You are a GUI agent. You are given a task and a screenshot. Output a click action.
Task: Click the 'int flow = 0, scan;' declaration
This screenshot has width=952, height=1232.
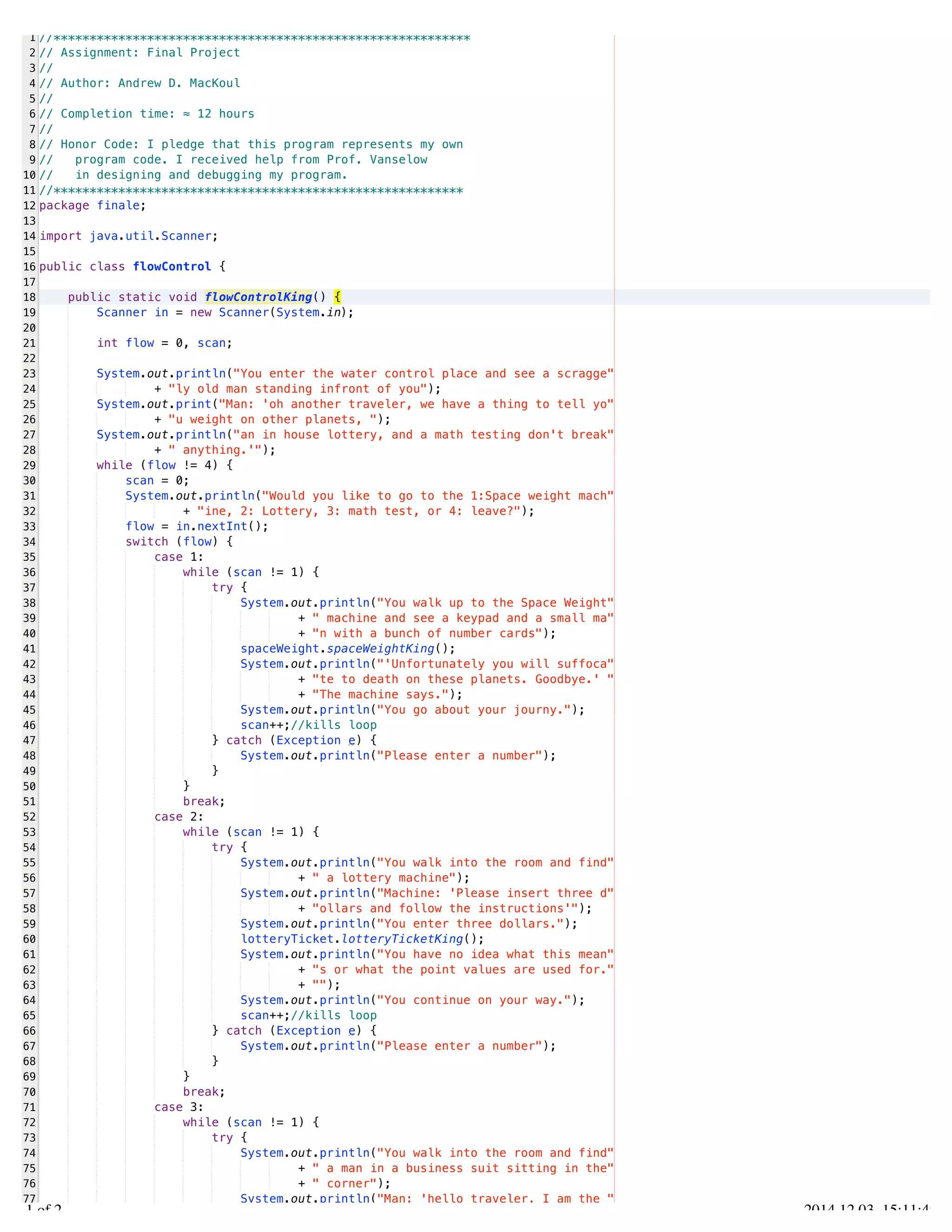click(164, 343)
